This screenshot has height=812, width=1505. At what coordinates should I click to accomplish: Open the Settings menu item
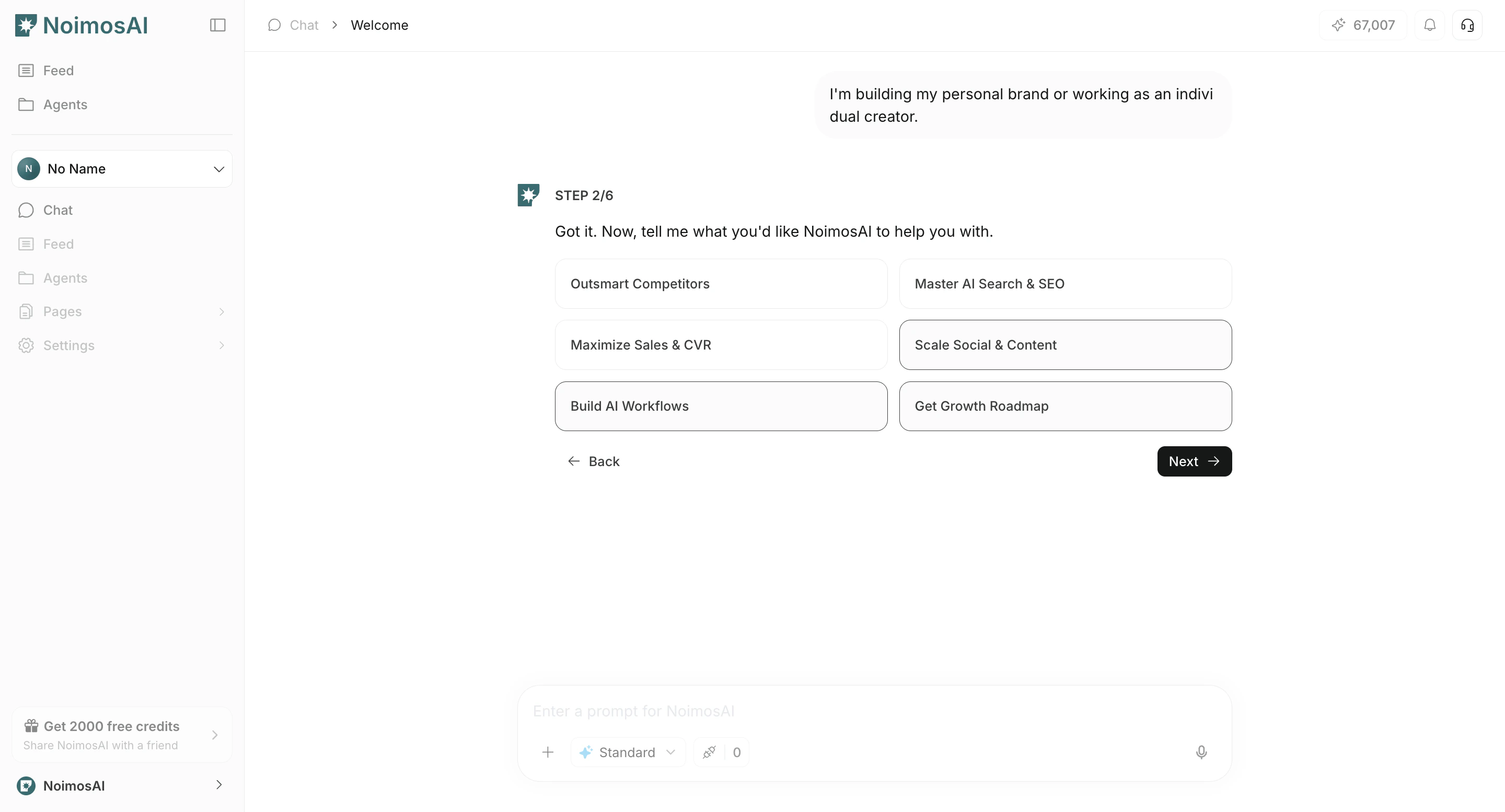[x=122, y=345]
